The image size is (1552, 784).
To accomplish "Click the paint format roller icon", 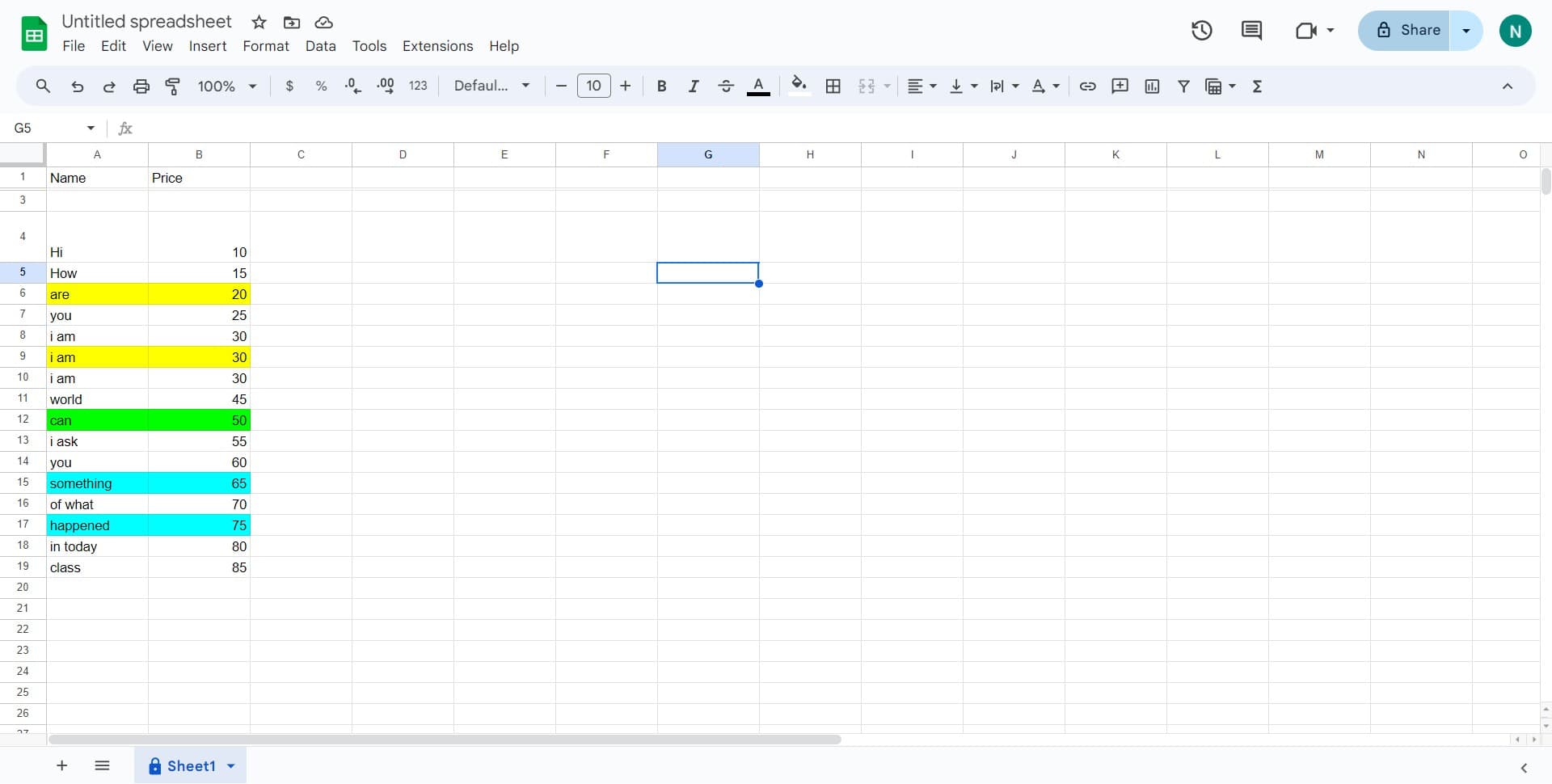I will [x=173, y=86].
